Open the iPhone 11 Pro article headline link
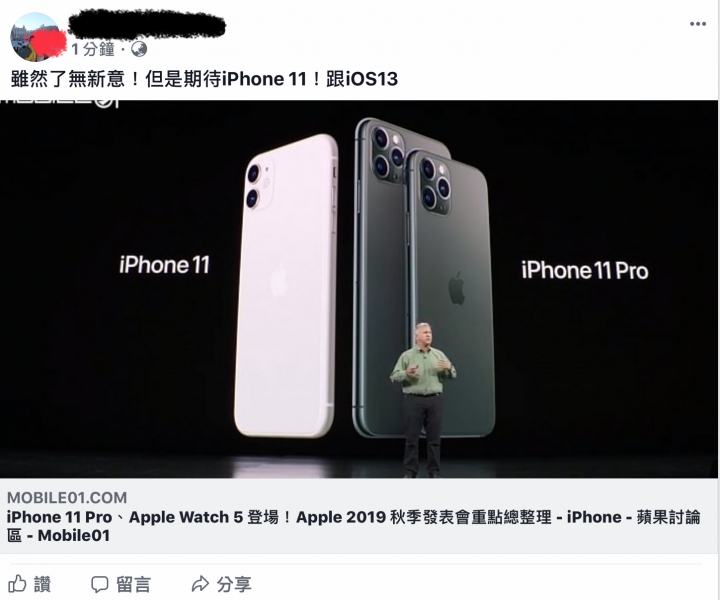The width and height of the screenshot is (720, 600). click(354, 526)
